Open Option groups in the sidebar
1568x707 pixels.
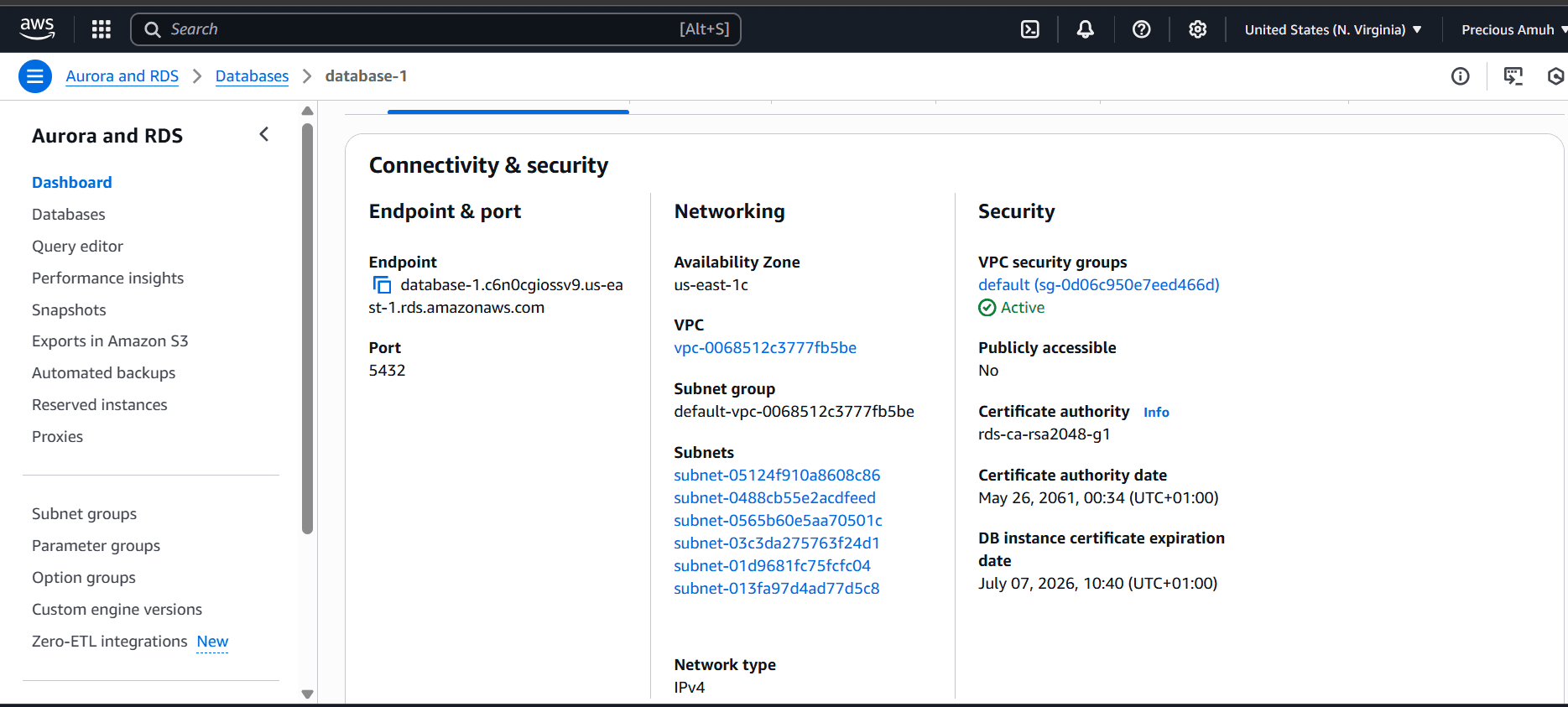tap(84, 578)
